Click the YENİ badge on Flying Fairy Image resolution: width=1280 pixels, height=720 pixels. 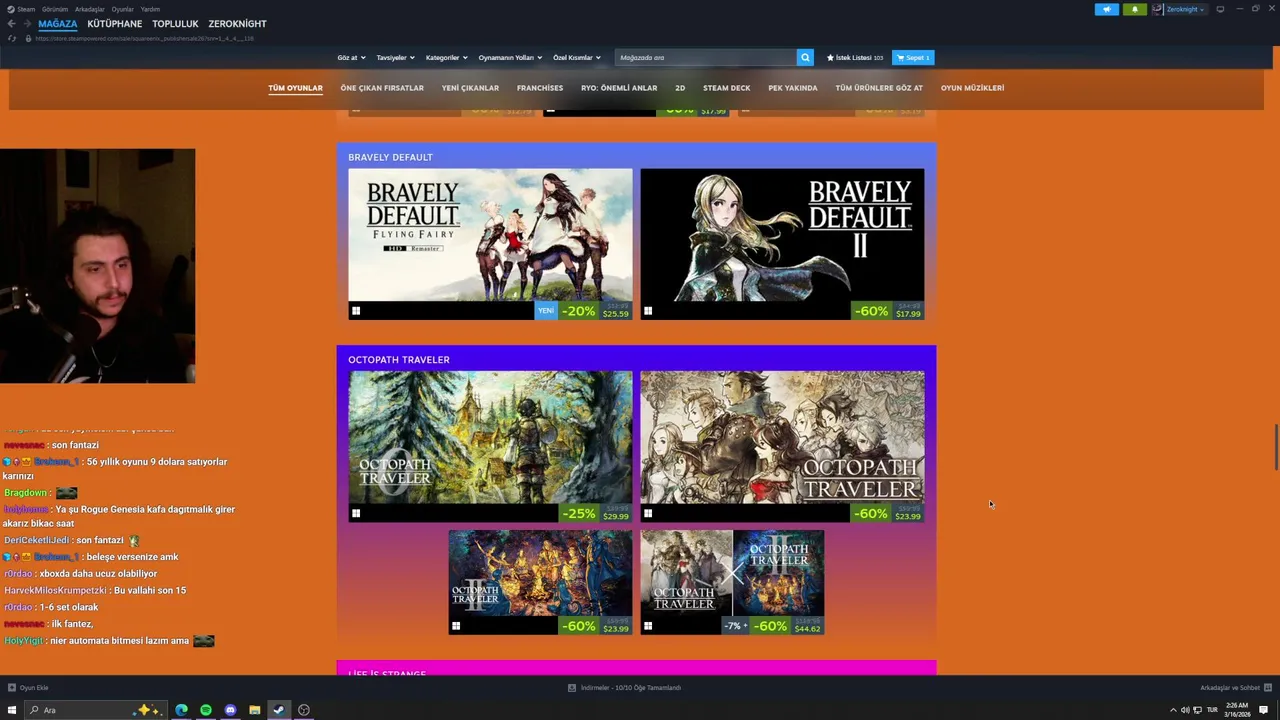pyautogui.click(x=546, y=311)
